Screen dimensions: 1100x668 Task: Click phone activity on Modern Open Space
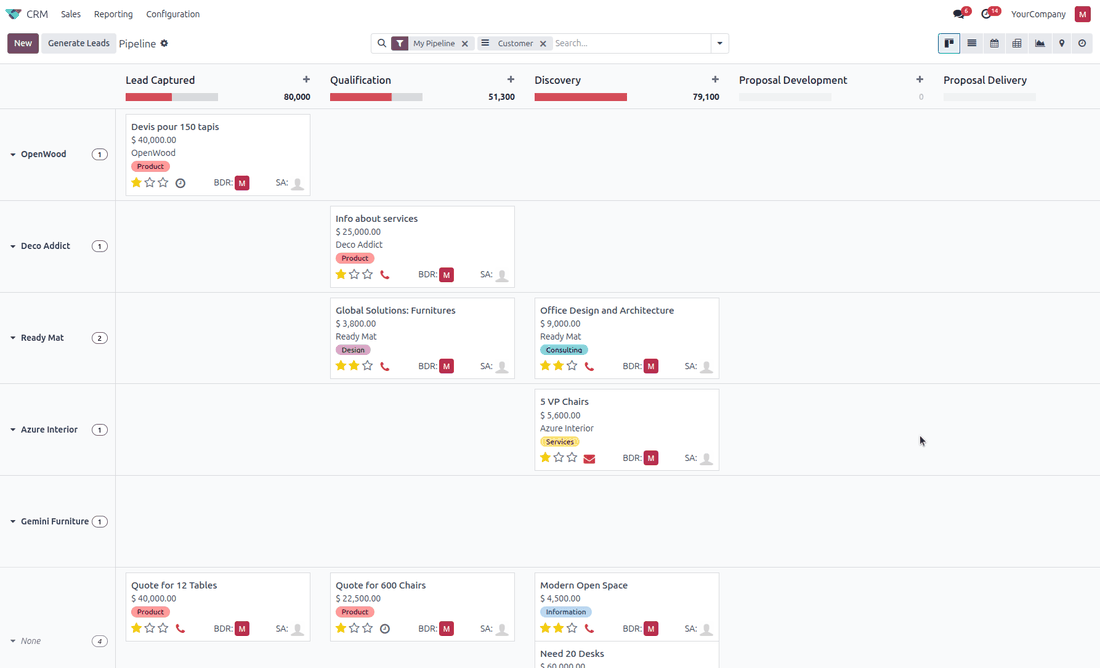[589, 629]
